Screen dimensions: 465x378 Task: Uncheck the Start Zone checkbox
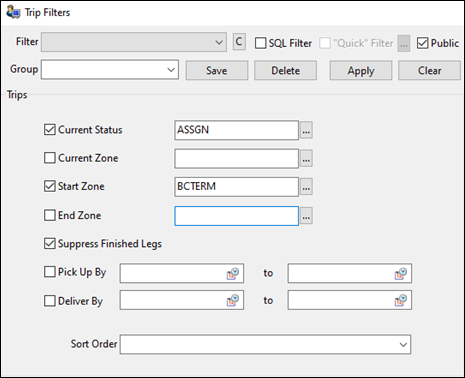50,186
